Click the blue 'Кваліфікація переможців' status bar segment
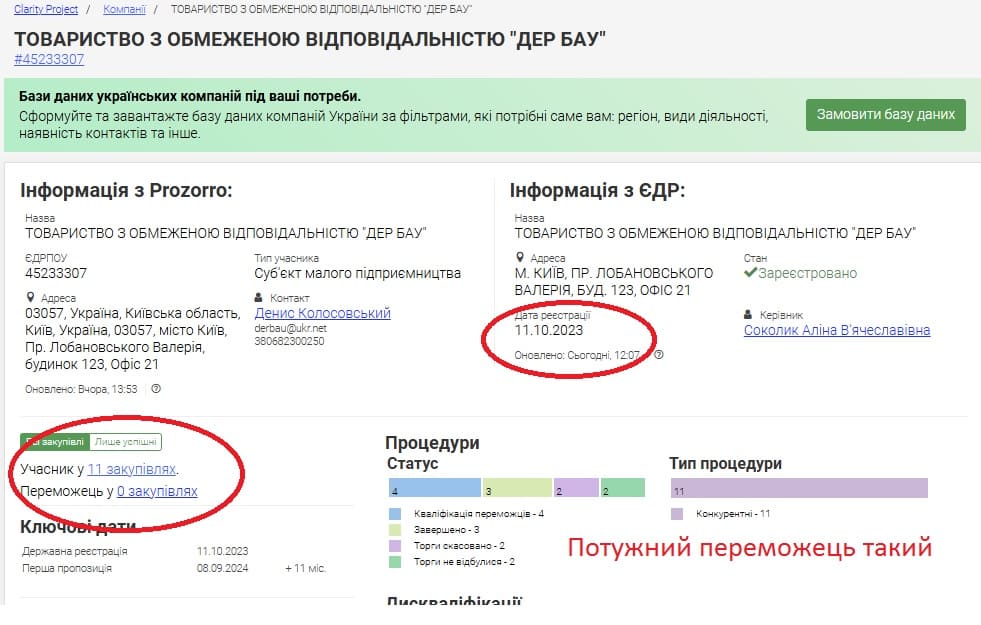This screenshot has height=625, width=981. coord(434,488)
